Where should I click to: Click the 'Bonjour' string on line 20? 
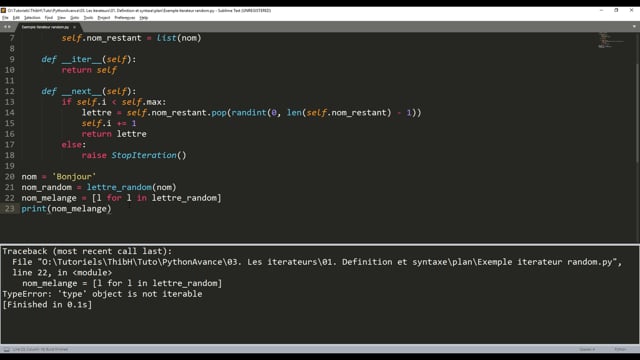74,176
